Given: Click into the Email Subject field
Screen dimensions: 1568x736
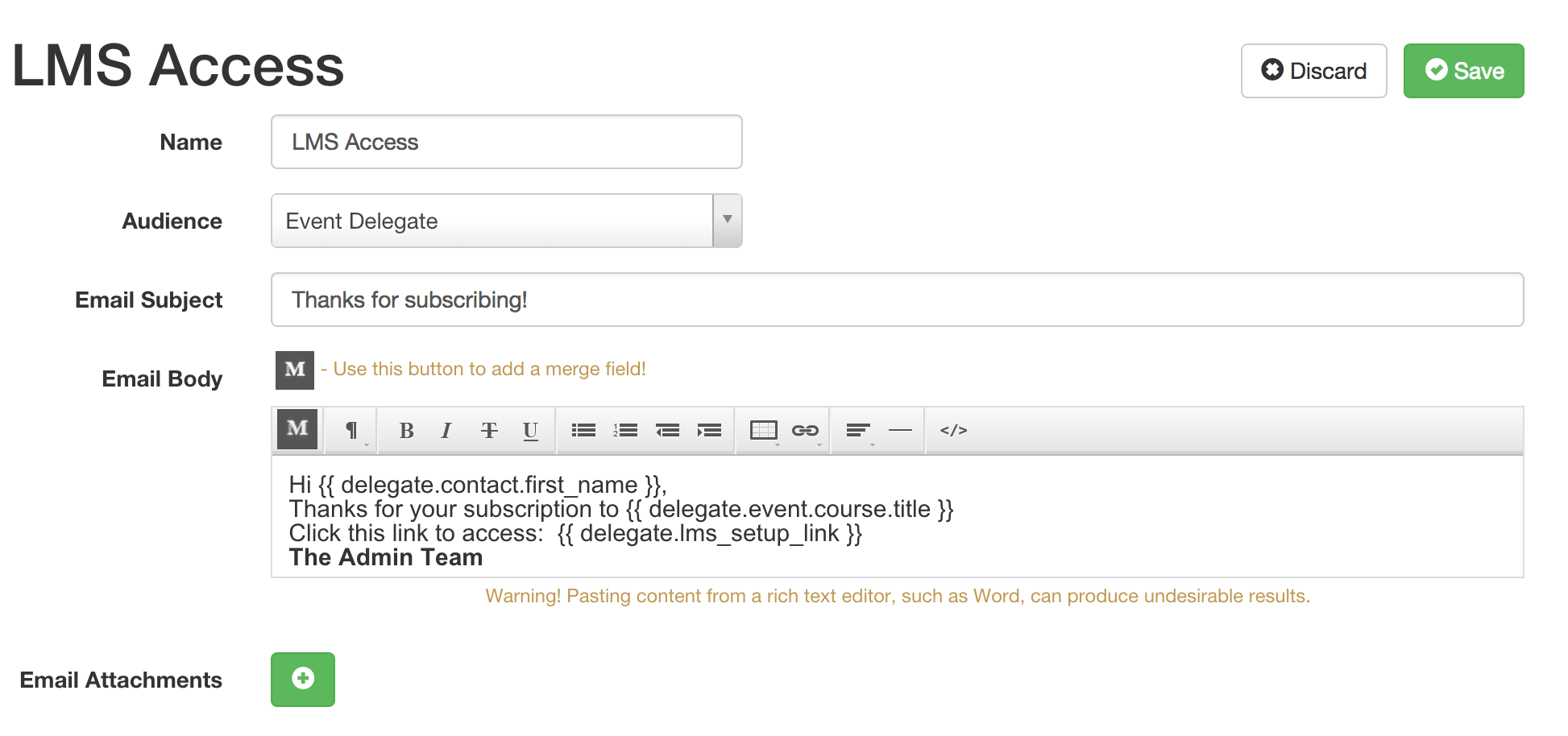Looking at the screenshot, I should [897, 300].
